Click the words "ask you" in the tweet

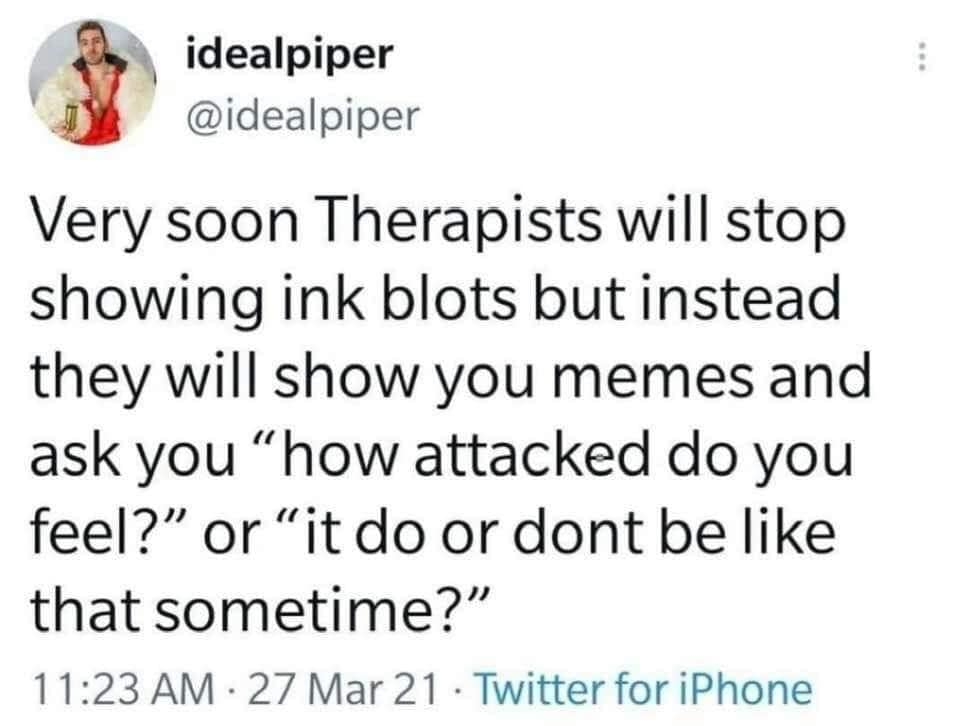[133, 457]
